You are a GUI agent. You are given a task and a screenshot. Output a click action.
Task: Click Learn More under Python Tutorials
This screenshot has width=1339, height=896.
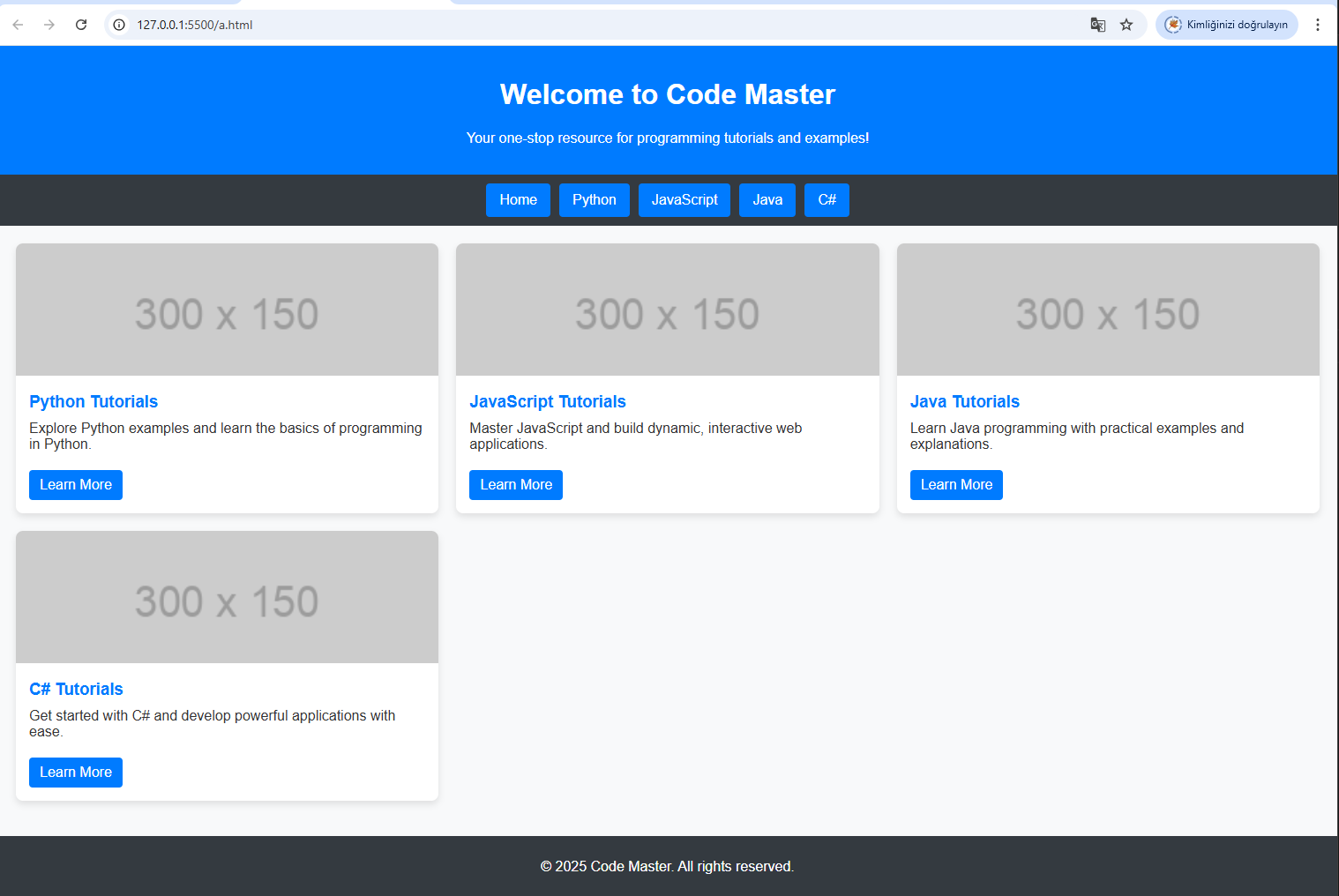pyautogui.click(x=76, y=485)
